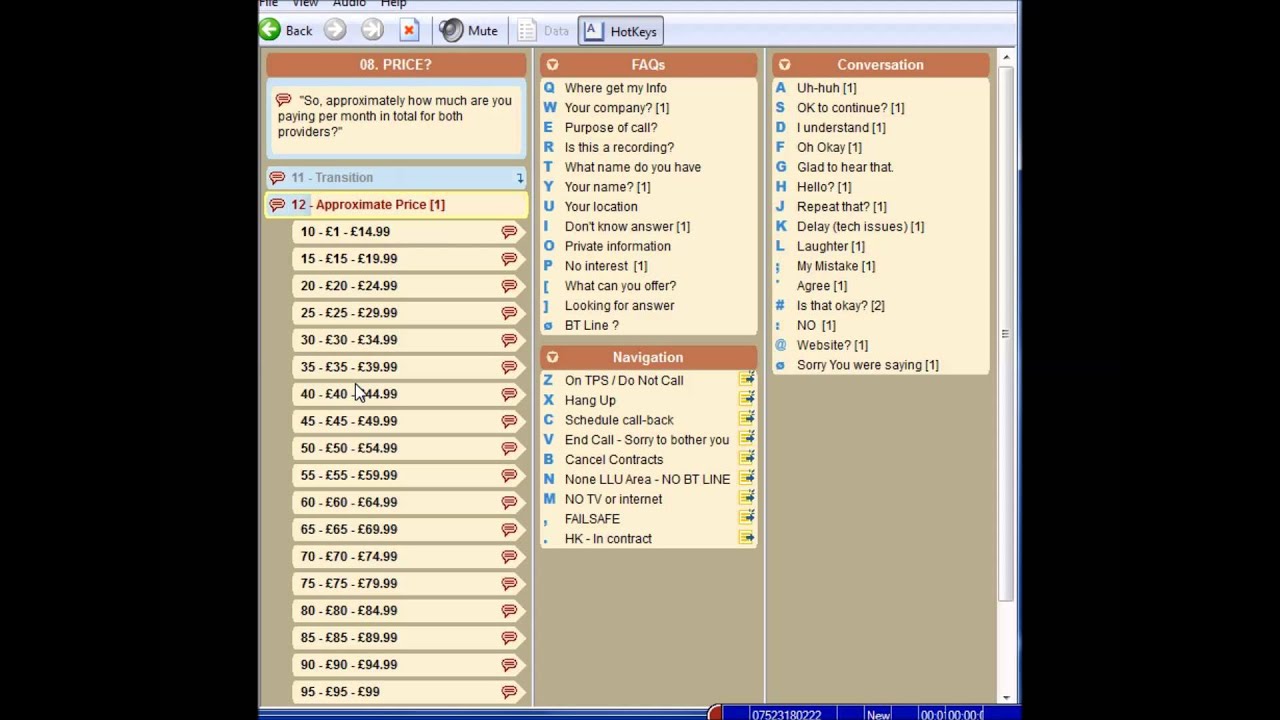1280x720 pixels.
Task: Play speech icon for £35 - £39.99
Action: (509, 367)
